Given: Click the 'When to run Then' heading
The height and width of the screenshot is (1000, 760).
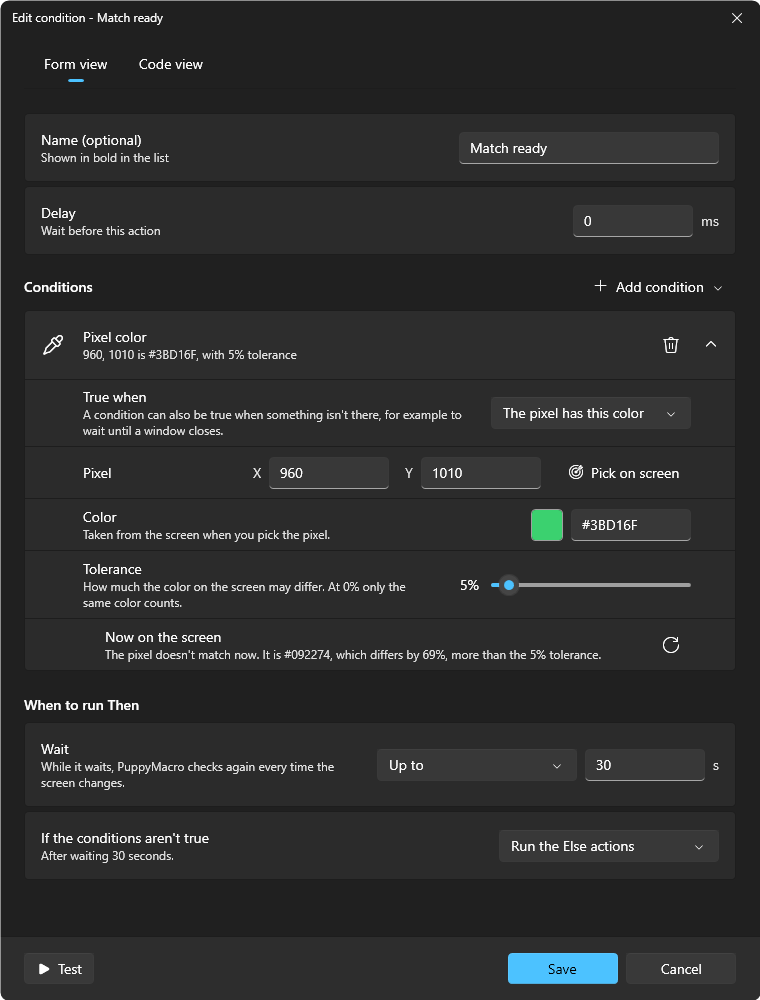Looking at the screenshot, I should pyautogui.click(x=82, y=705).
